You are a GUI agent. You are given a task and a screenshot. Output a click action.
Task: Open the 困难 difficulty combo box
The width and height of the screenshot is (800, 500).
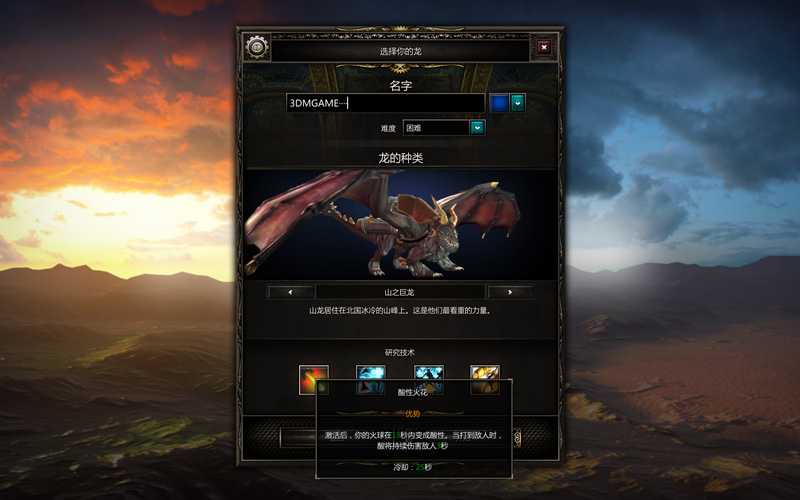(x=444, y=128)
